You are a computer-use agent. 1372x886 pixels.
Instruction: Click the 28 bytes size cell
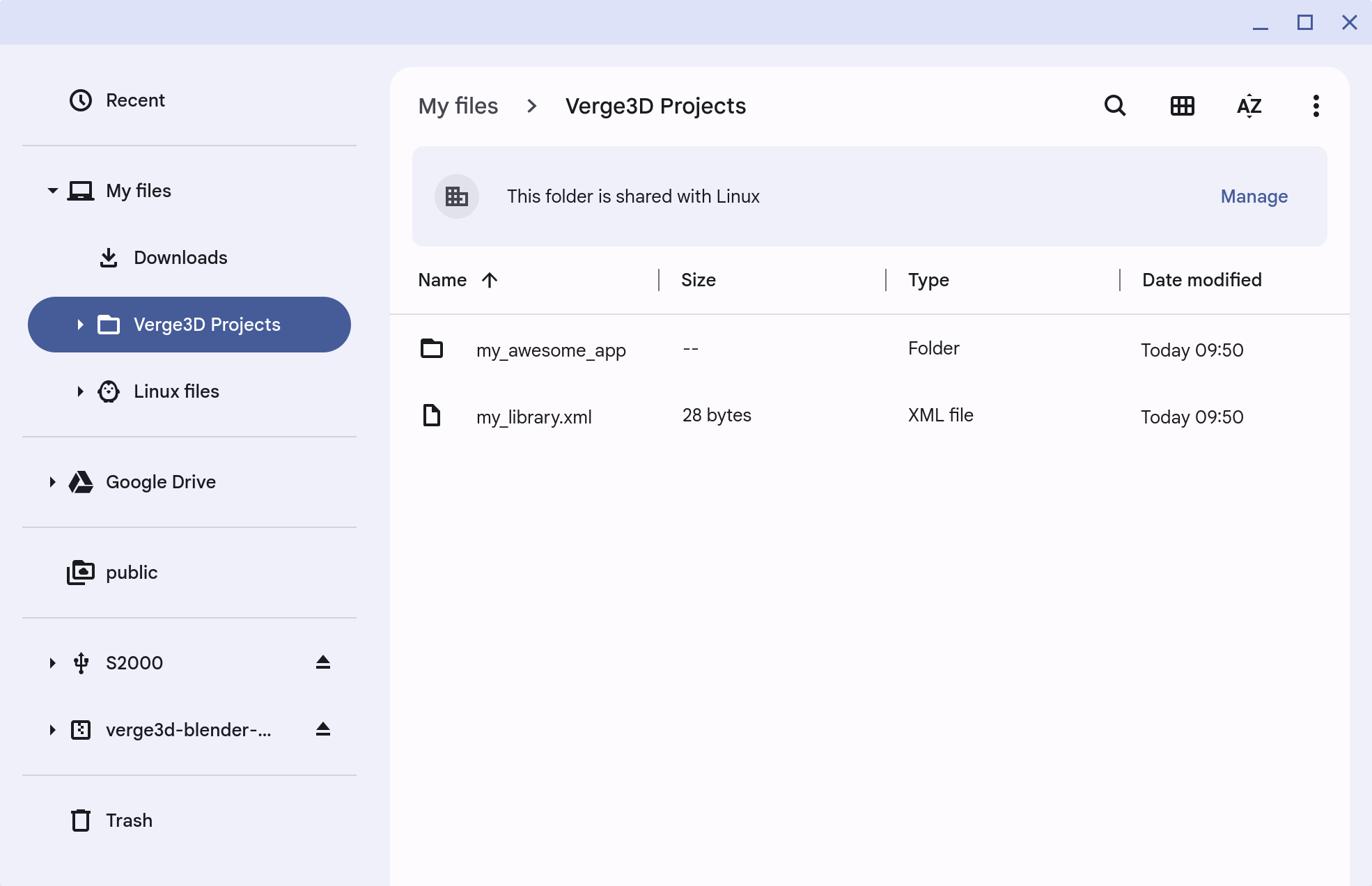(717, 415)
